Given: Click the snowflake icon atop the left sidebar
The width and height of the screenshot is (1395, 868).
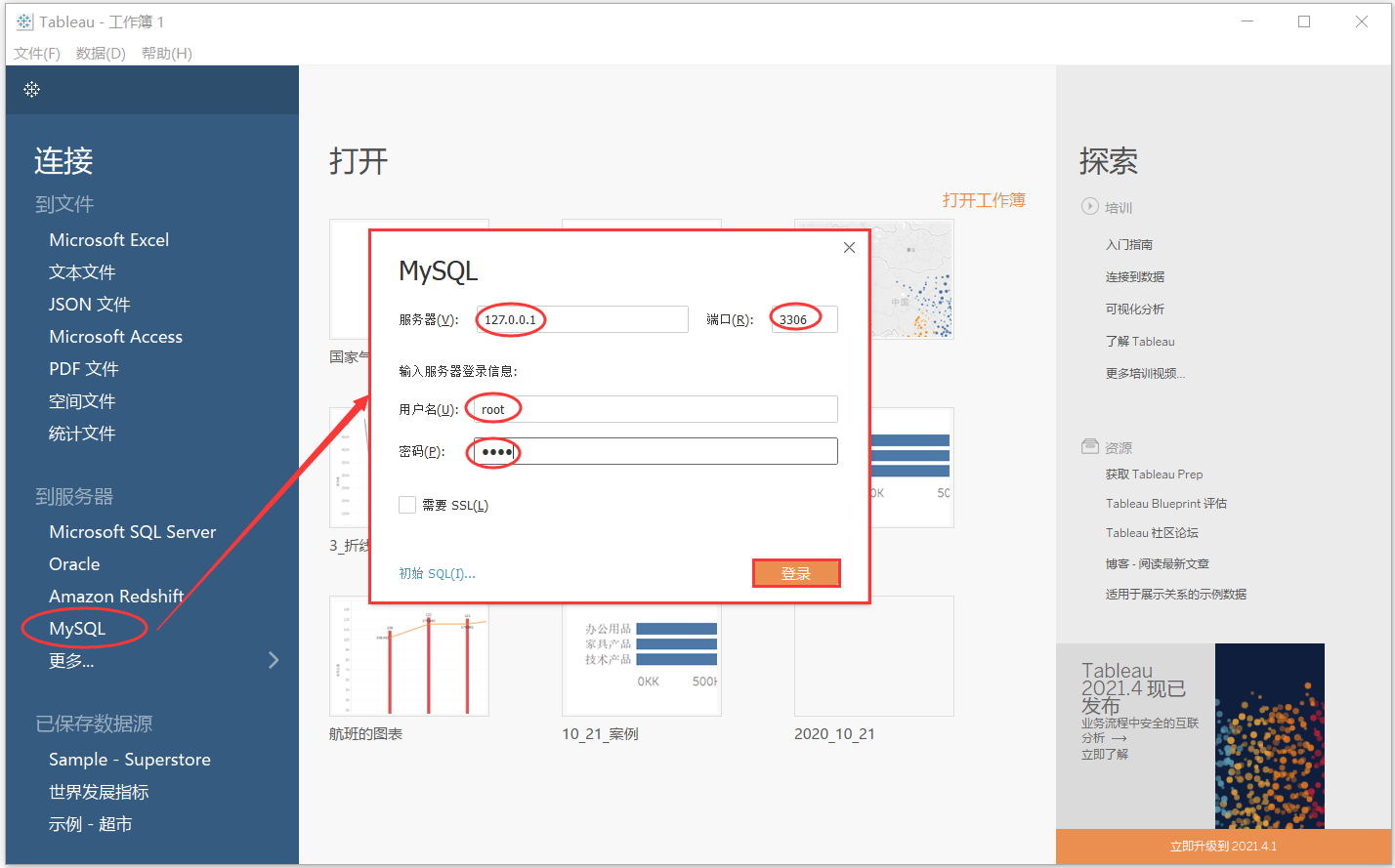Looking at the screenshot, I should coord(31,89).
